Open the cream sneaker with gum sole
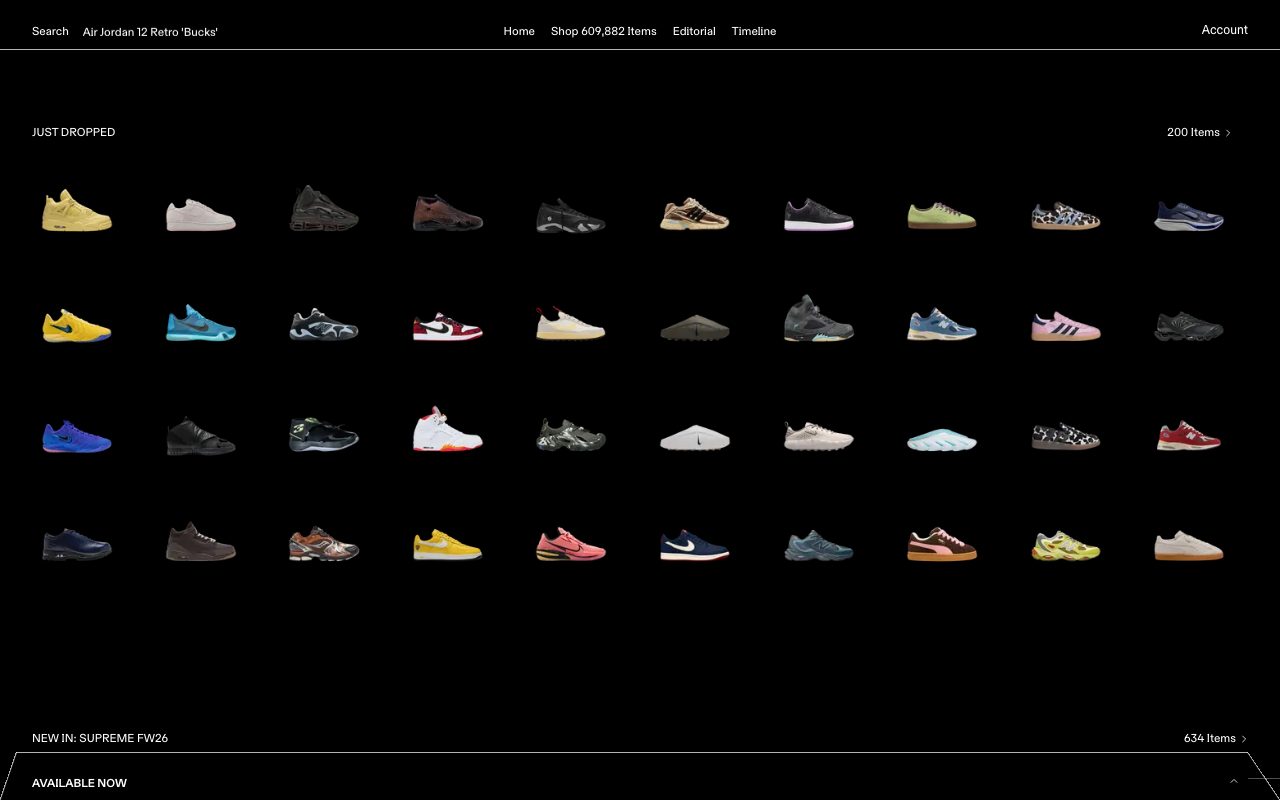Screen dimensions: 1280x800 [1189, 546]
